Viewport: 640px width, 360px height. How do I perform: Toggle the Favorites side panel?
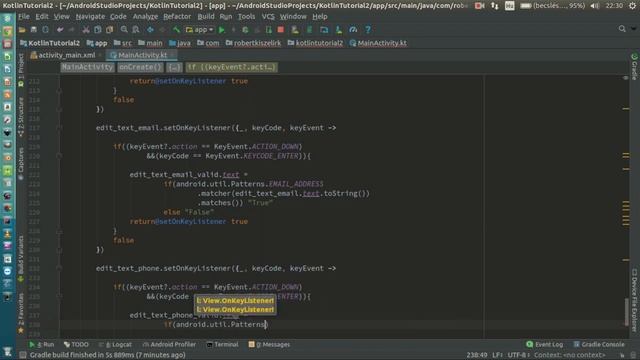pos(21,313)
